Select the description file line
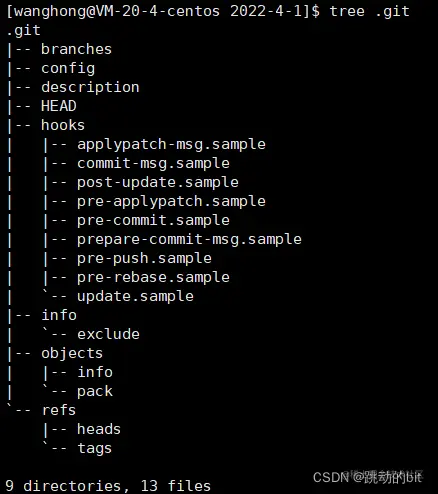Image resolution: width=438 pixels, height=494 pixels. (90, 88)
